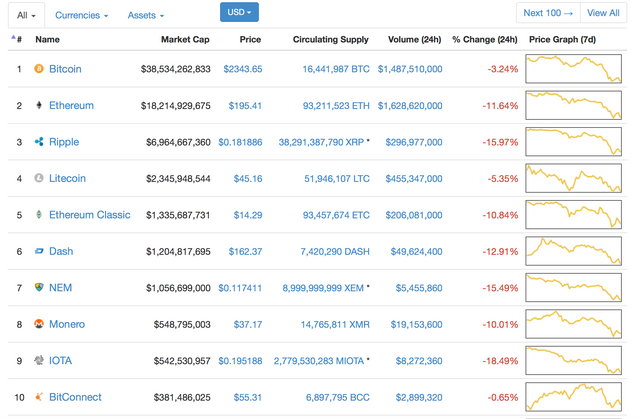Click Ripple change -15.97%
This screenshot has width=640, height=419.
coord(500,142)
